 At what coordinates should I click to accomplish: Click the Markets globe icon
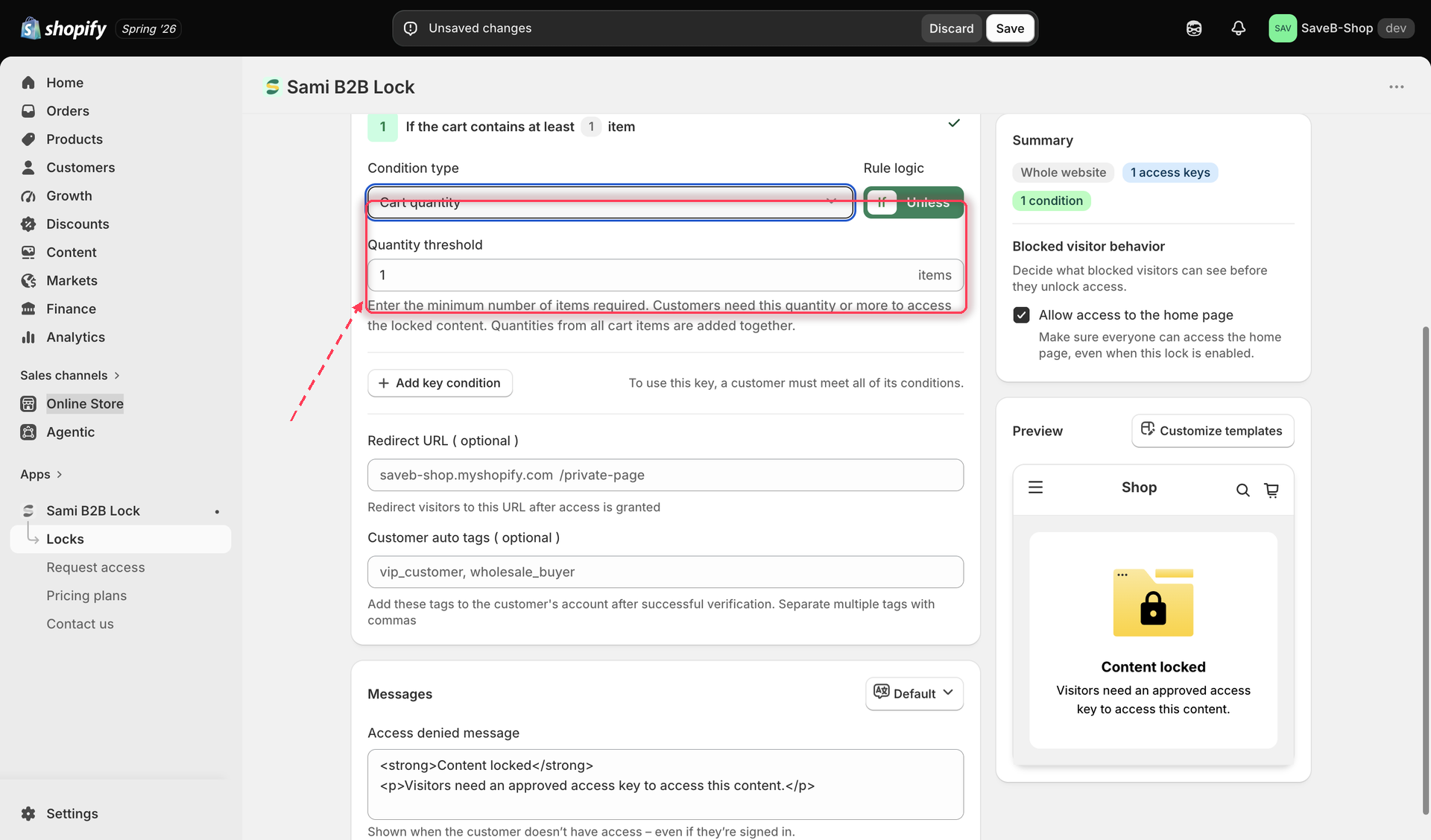(28, 281)
